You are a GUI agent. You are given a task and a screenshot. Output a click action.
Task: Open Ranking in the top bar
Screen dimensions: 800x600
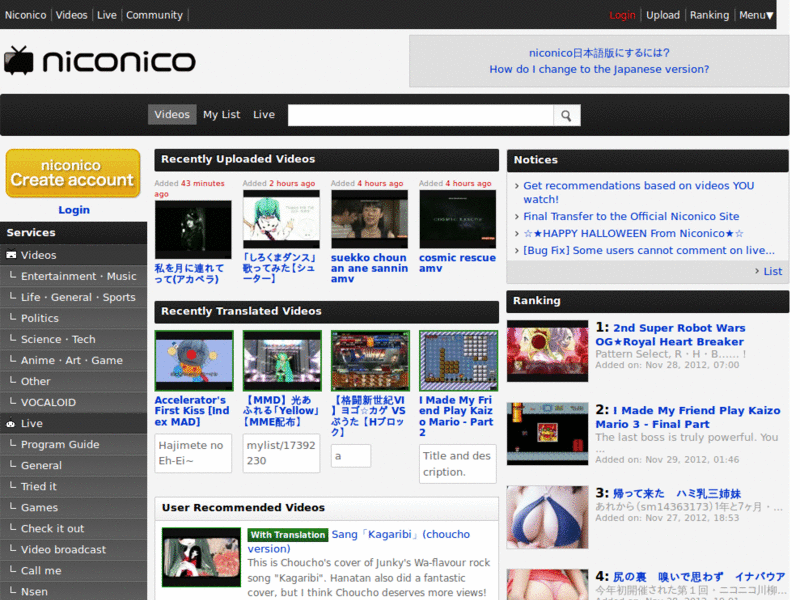tap(709, 15)
